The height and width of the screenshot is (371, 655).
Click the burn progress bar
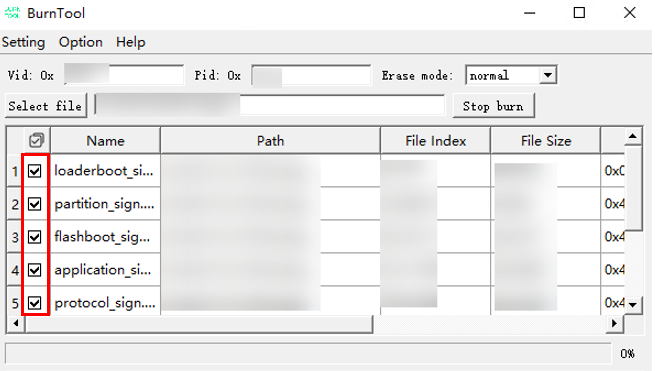click(308, 353)
